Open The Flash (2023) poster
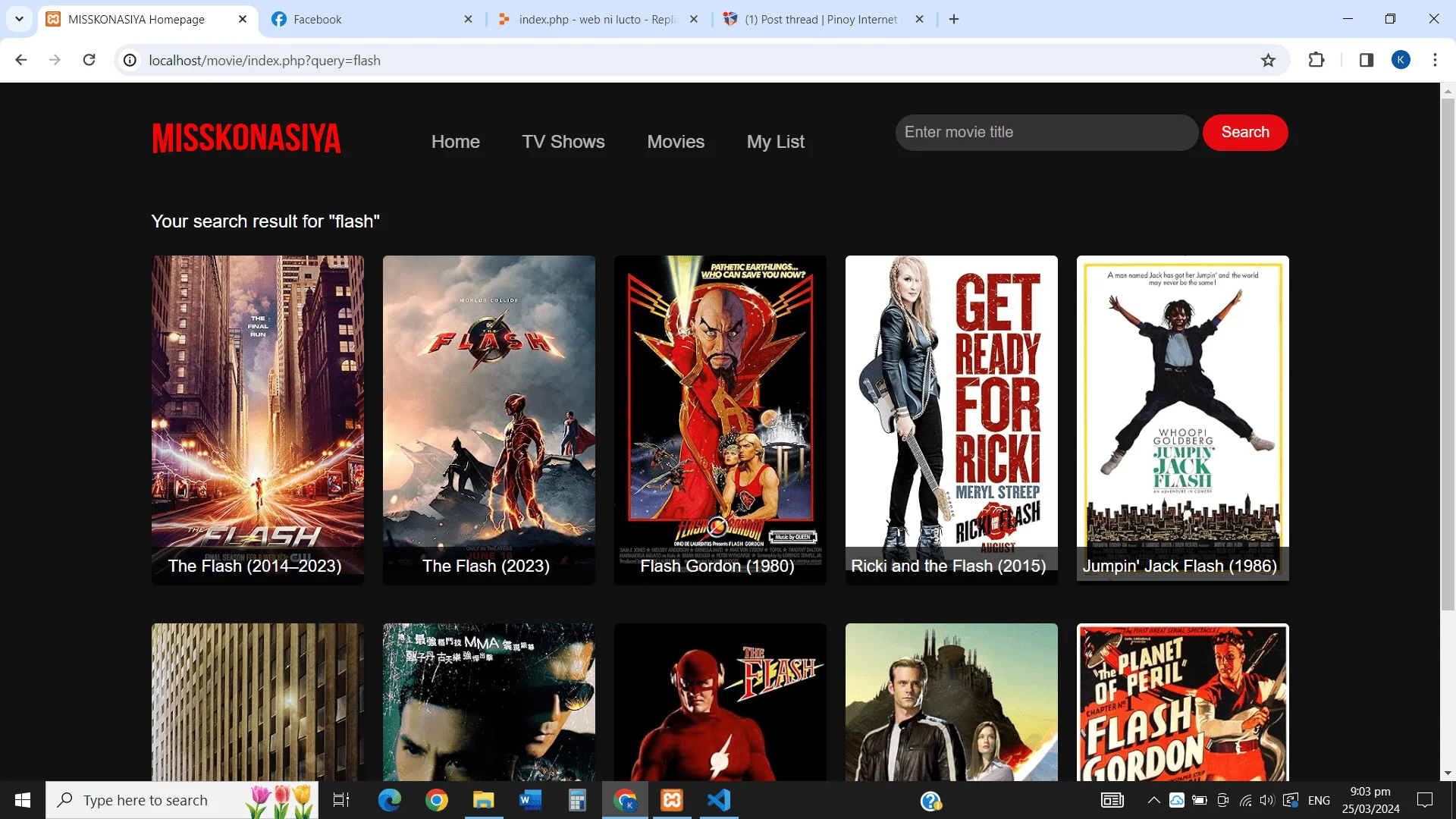 coord(489,419)
